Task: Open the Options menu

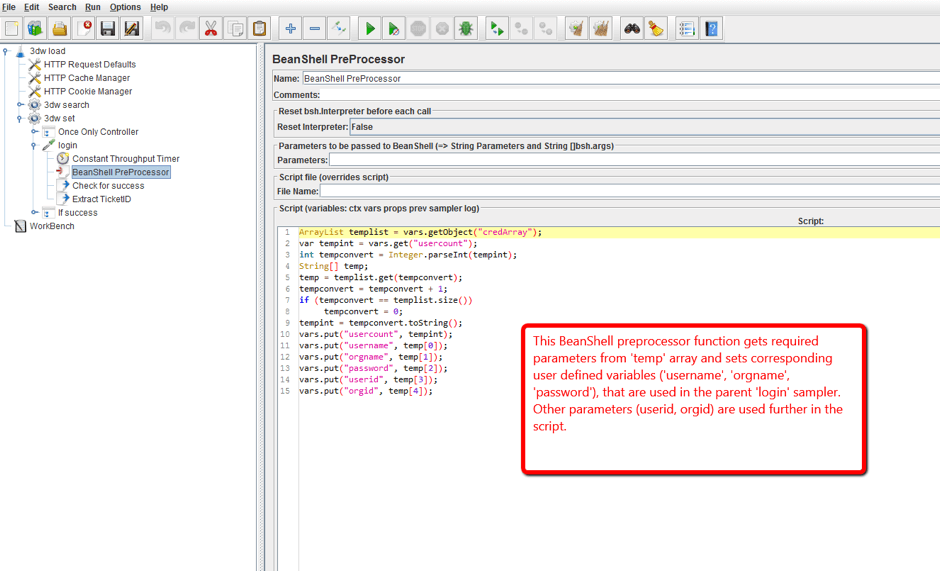Action: pos(125,7)
